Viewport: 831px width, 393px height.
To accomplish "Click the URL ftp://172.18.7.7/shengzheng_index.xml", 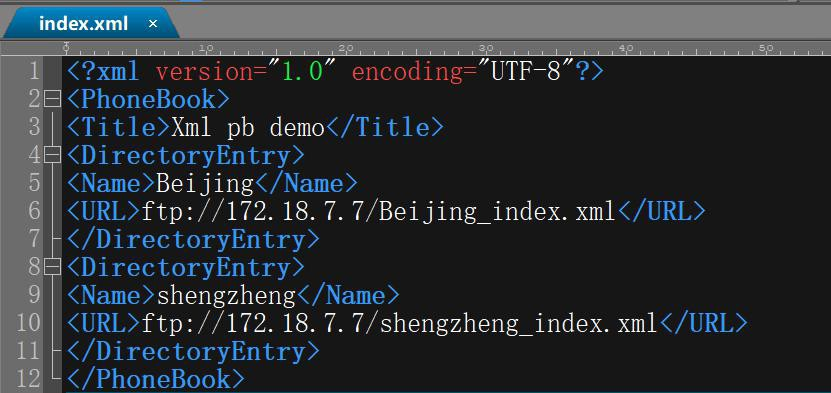I will pyautogui.click(x=400, y=324).
